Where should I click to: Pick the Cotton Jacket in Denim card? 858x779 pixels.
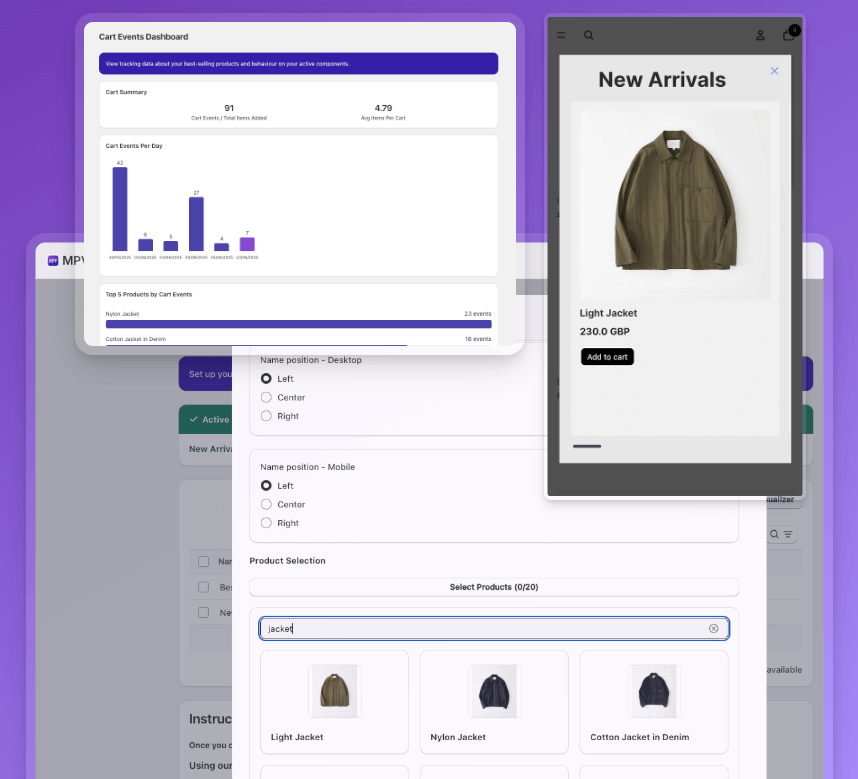653,701
